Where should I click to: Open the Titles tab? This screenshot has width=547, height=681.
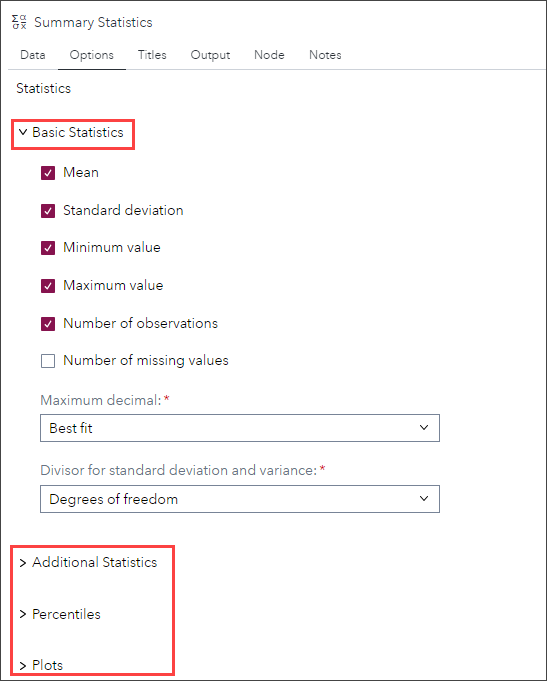point(152,55)
